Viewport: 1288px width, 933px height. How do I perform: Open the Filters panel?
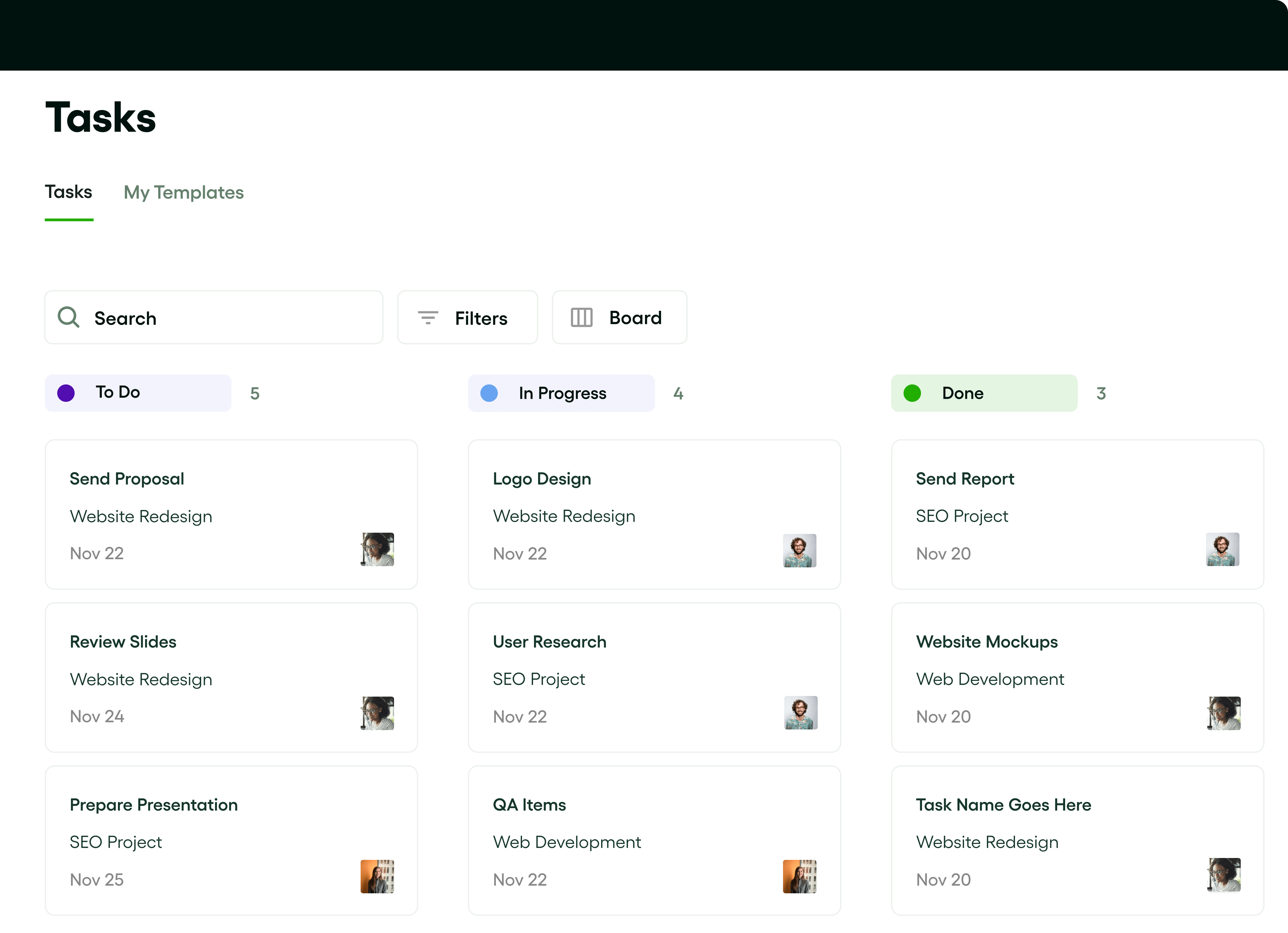click(x=467, y=317)
